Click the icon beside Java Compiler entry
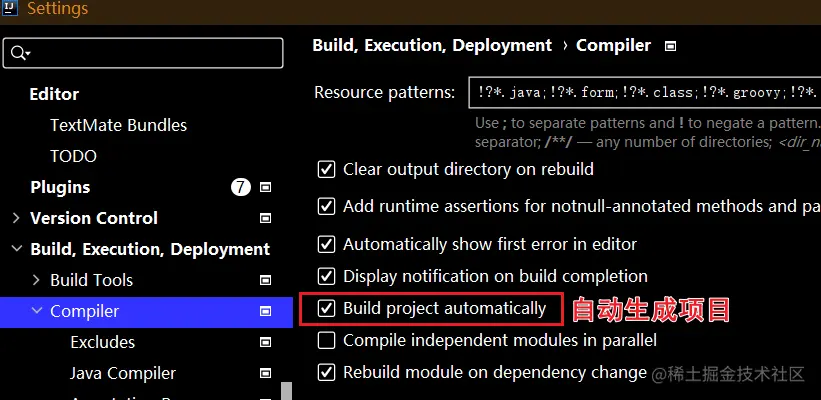The width and height of the screenshot is (821, 400). click(x=266, y=373)
